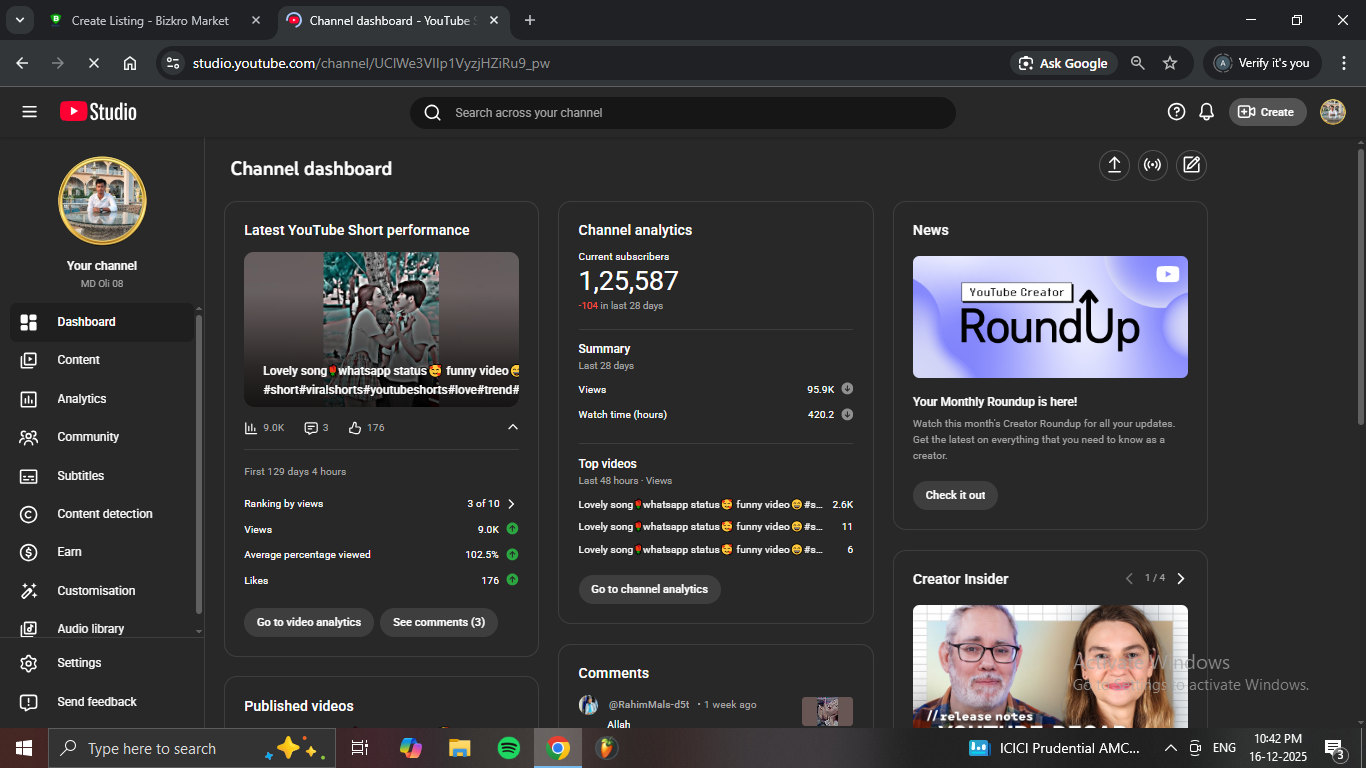This screenshot has height=768, width=1366.
Task: Click the Go live broadcast icon
Action: (x=1152, y=166)
